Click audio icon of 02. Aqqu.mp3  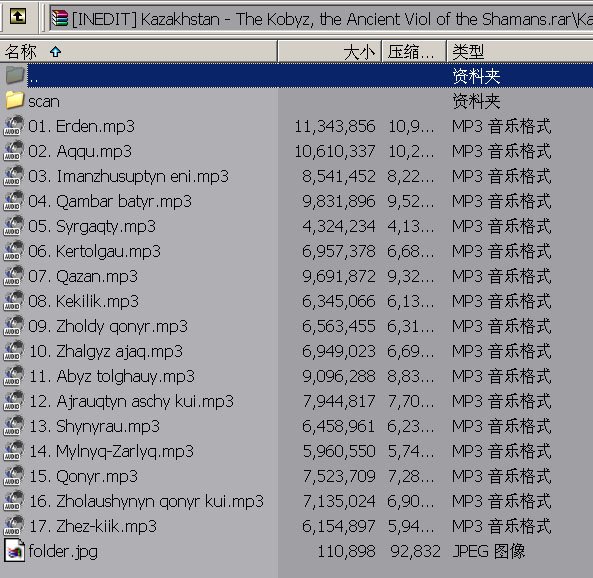[x=14, y=151]
